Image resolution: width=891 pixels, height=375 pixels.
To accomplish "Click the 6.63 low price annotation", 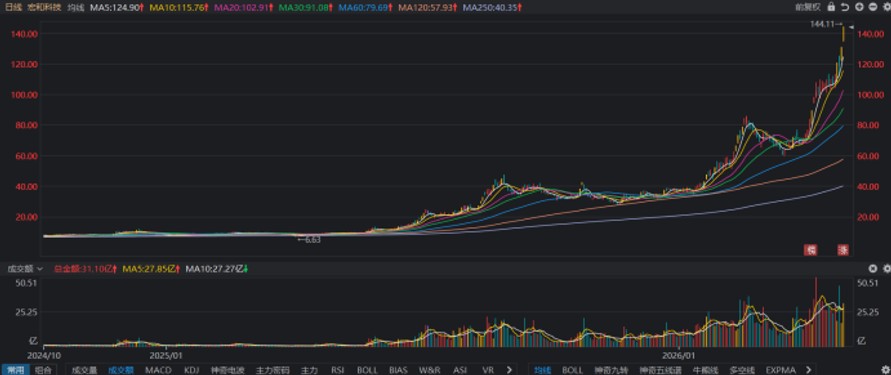I will [x=310, y=240].
